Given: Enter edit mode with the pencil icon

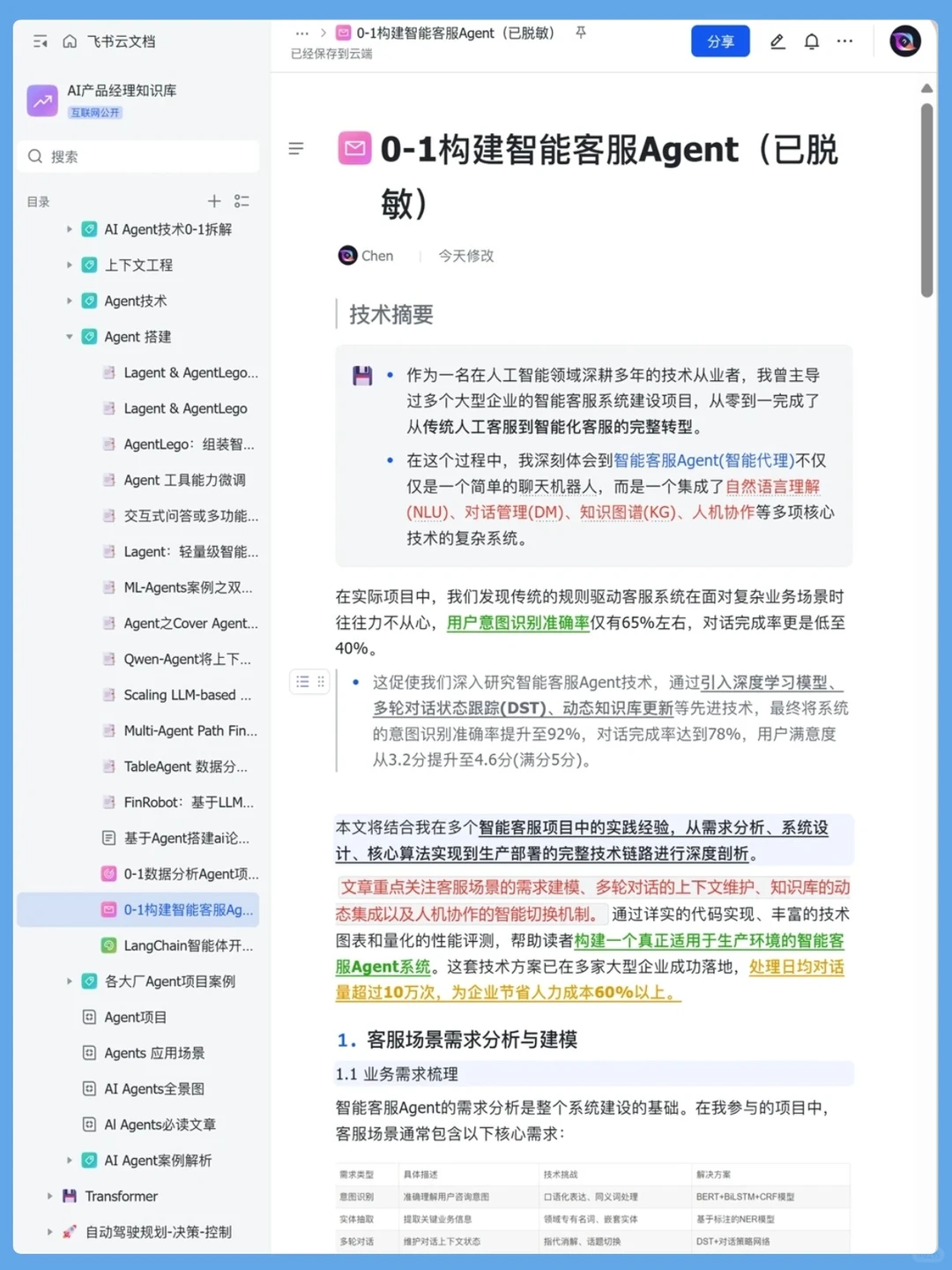Looking at the screenshot, I should coord(777,41).
